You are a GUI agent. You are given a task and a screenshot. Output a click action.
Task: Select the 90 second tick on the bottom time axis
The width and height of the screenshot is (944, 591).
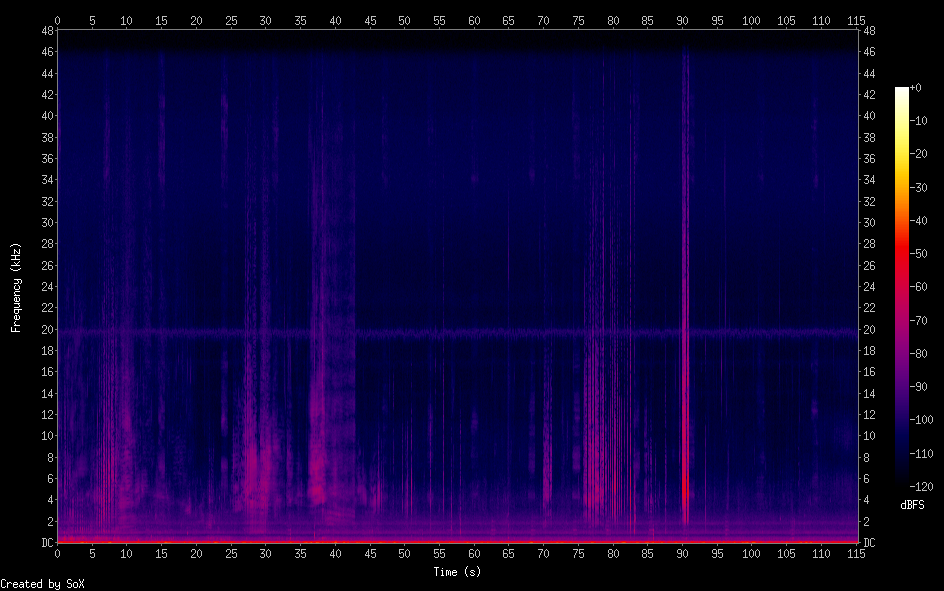[682, 553]
